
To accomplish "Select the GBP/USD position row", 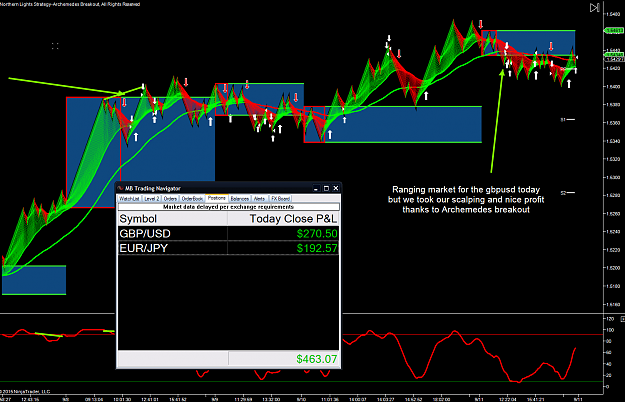I will pyautogui.click(x=228, y=233).
